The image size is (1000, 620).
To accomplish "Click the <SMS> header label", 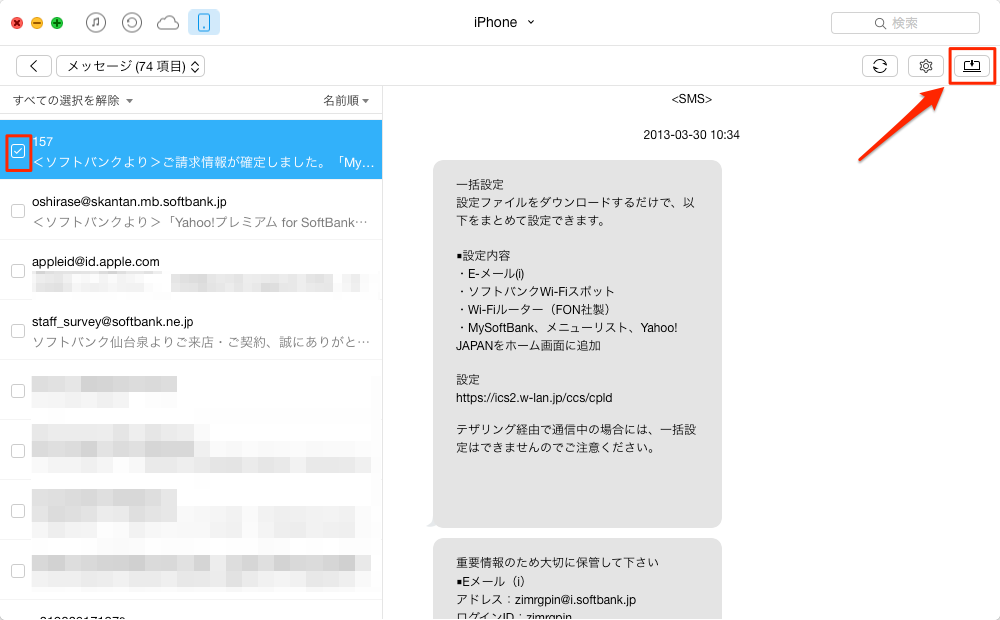I will tap(691, 99).
